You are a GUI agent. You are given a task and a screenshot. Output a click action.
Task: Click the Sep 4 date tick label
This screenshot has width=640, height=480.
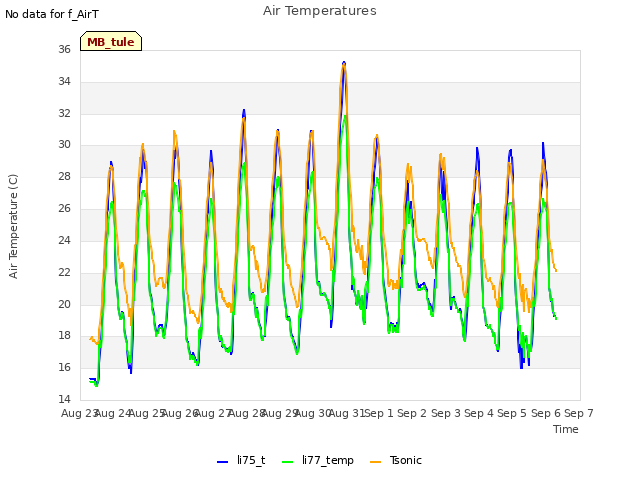tap(479, 413)
